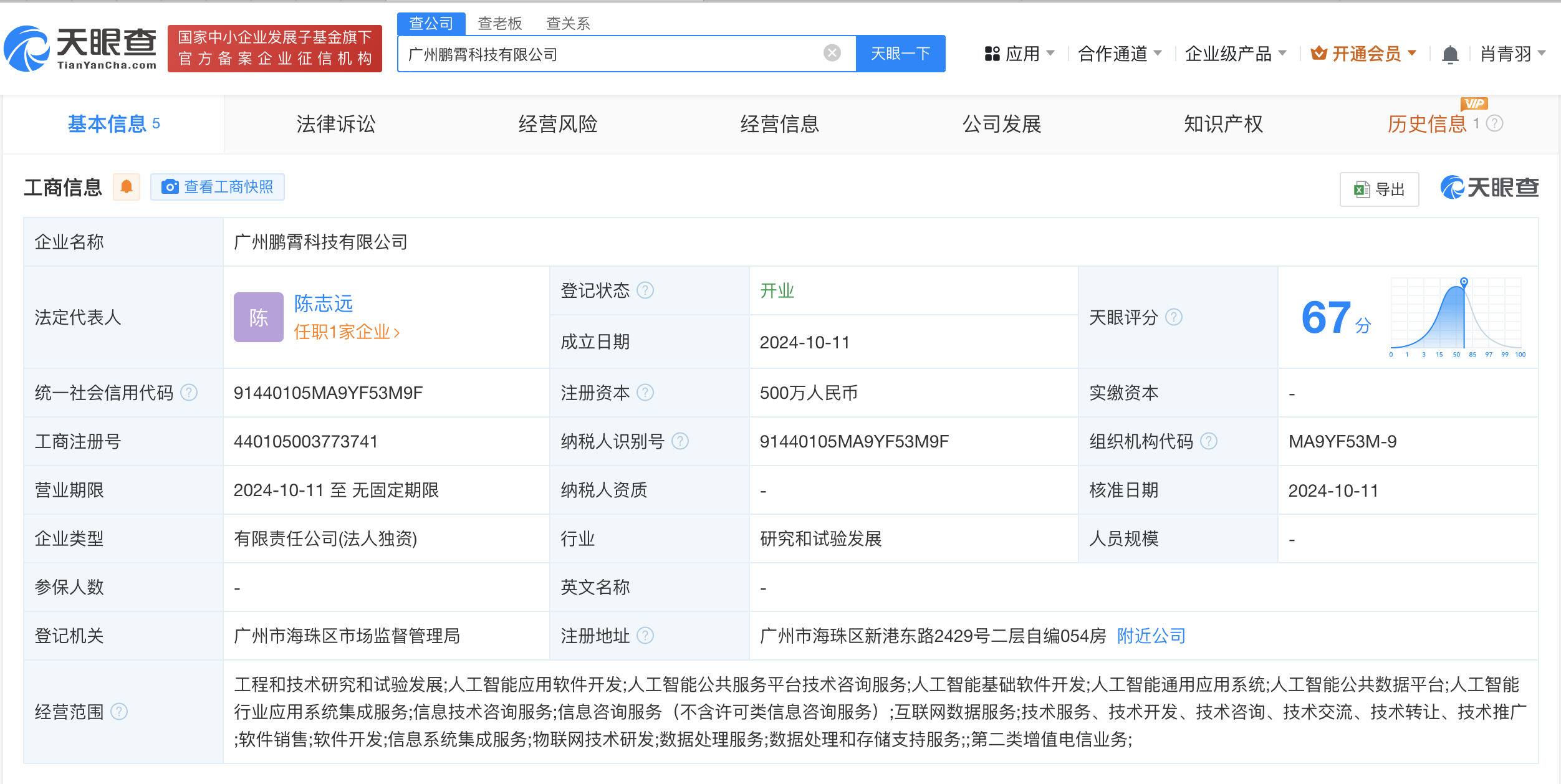Click the credit code 91440105MA9YF53M9F in 统一社会信用代码 row

pyautogui.click(x=328, y=393)
